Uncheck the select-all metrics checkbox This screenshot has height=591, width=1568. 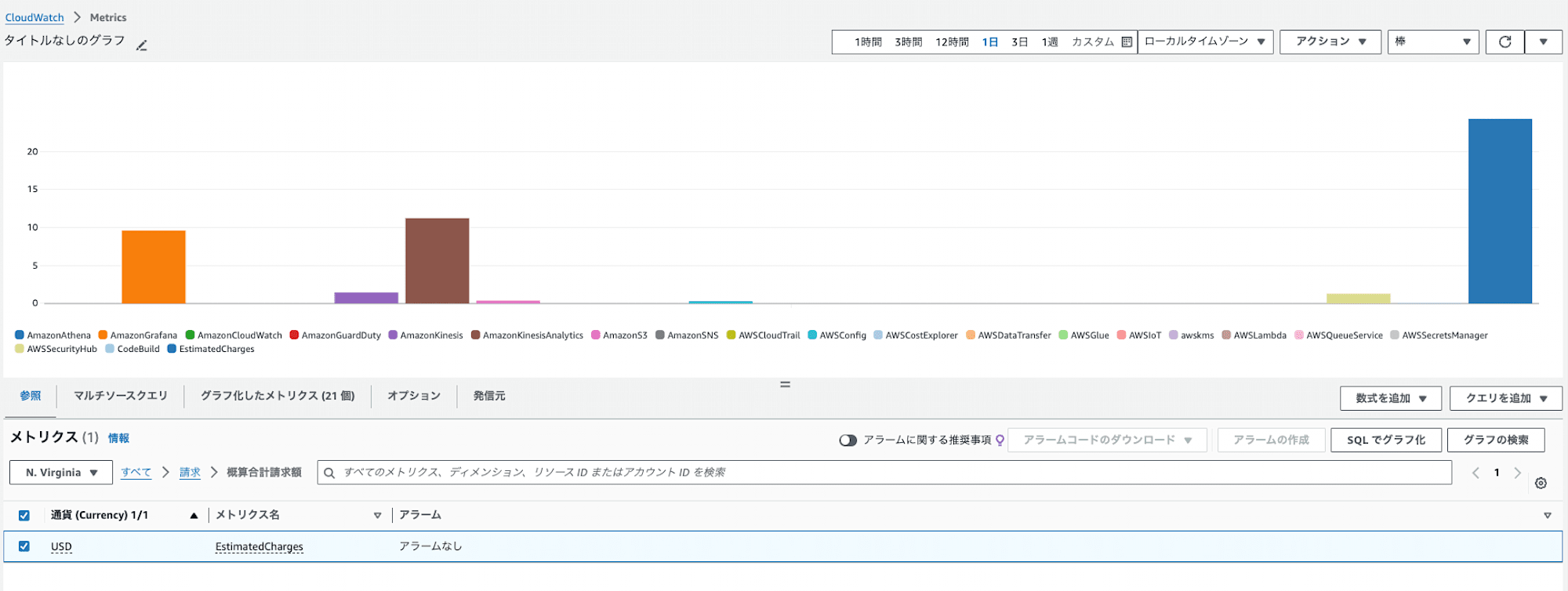[24, 515]
